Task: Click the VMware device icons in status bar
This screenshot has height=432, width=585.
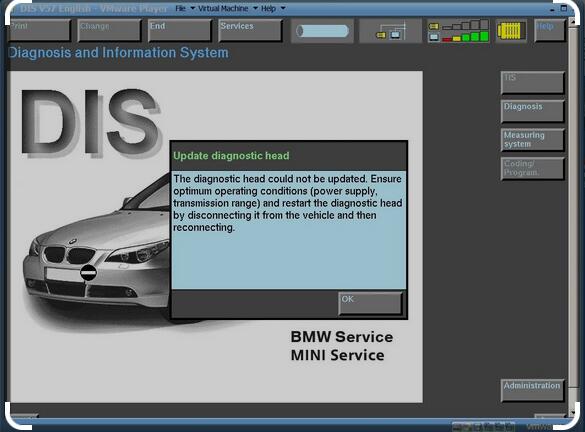Action: (x=483, y=426)
